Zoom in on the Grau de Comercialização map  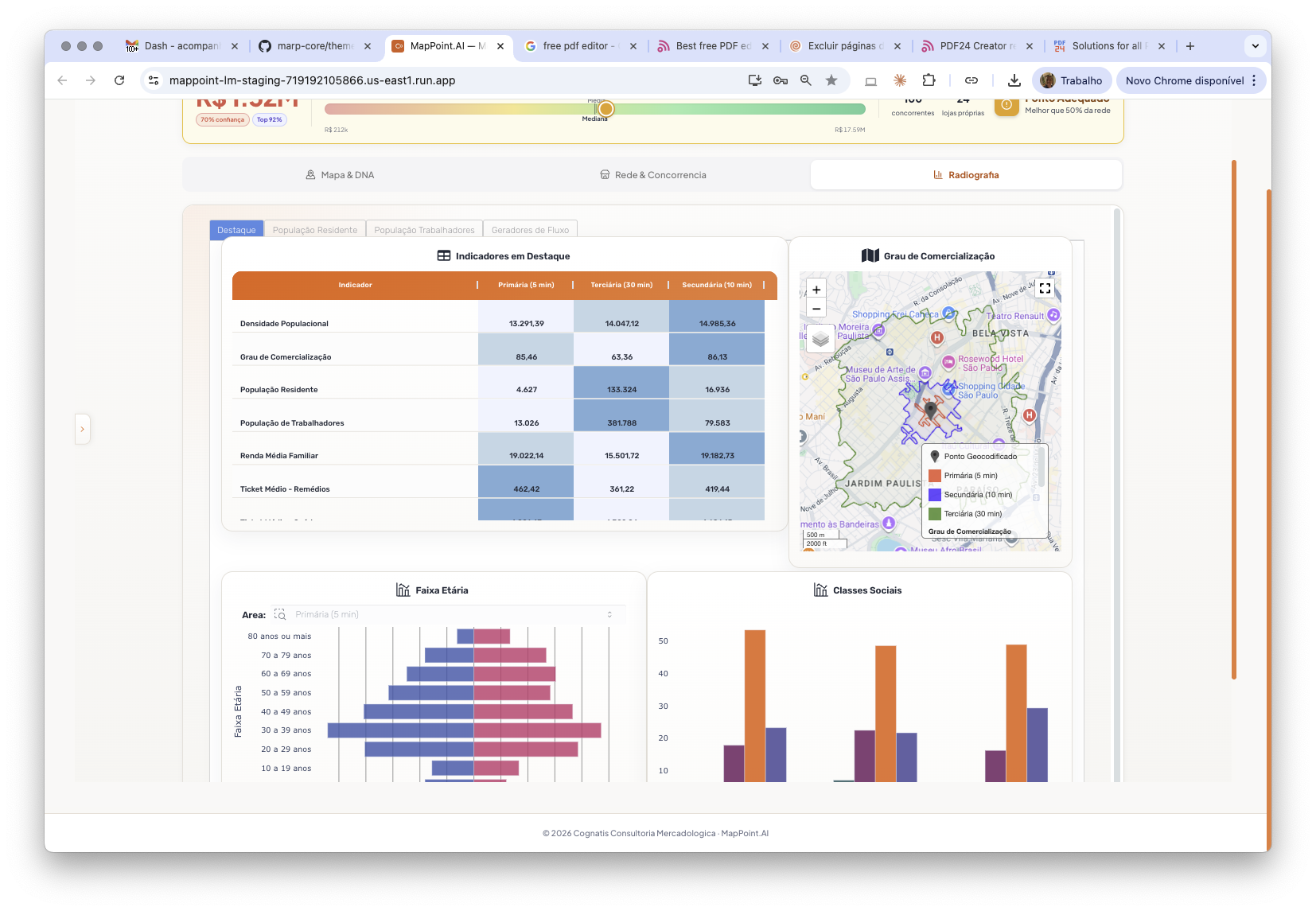(x=816, y=290)
